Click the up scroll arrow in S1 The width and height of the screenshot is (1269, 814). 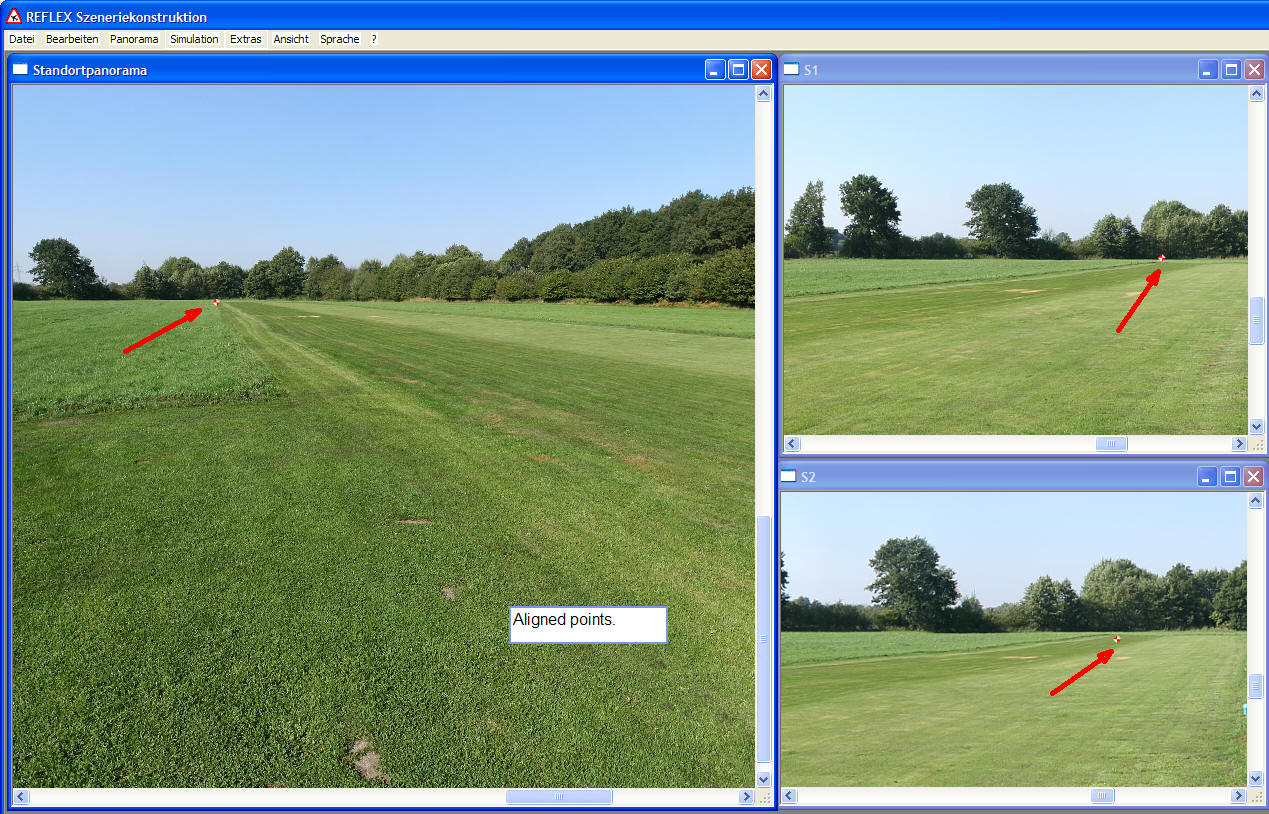(x=1257, y=94)
